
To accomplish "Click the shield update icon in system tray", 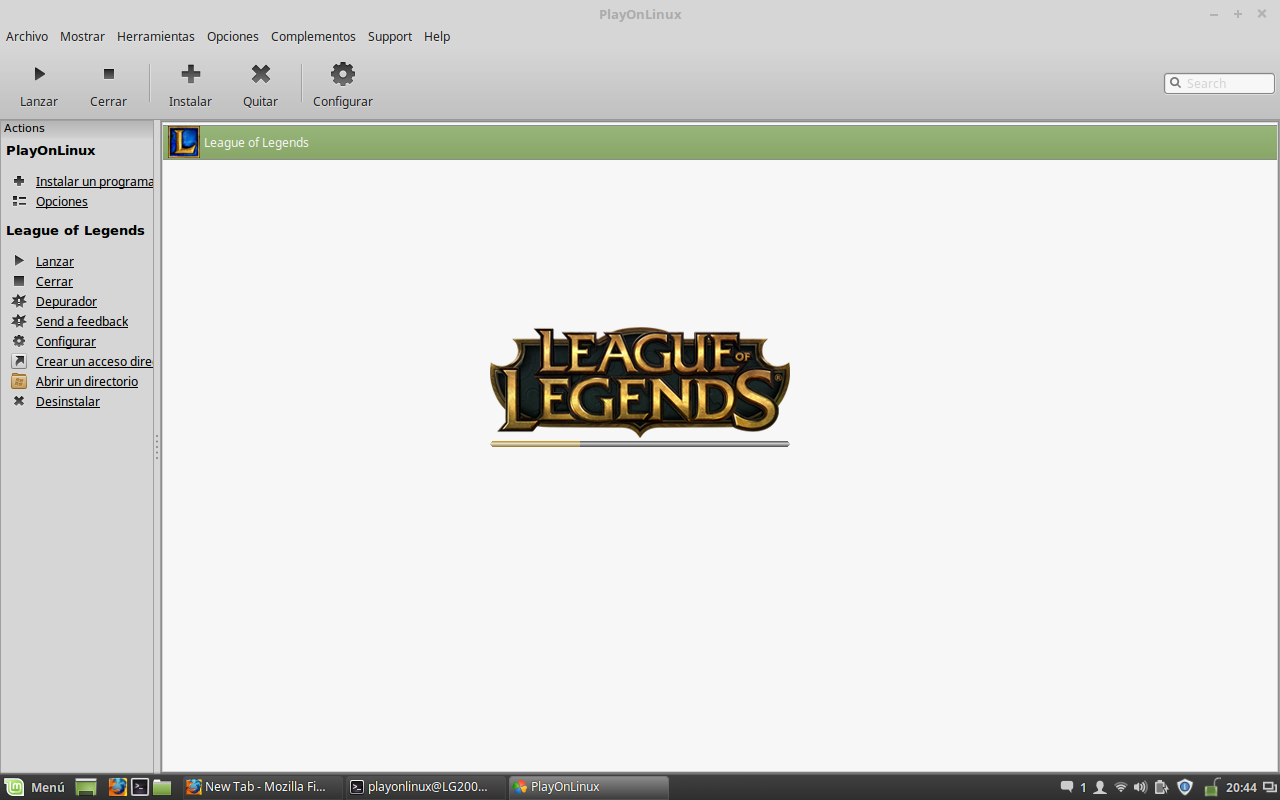I will click(1185, 787).
